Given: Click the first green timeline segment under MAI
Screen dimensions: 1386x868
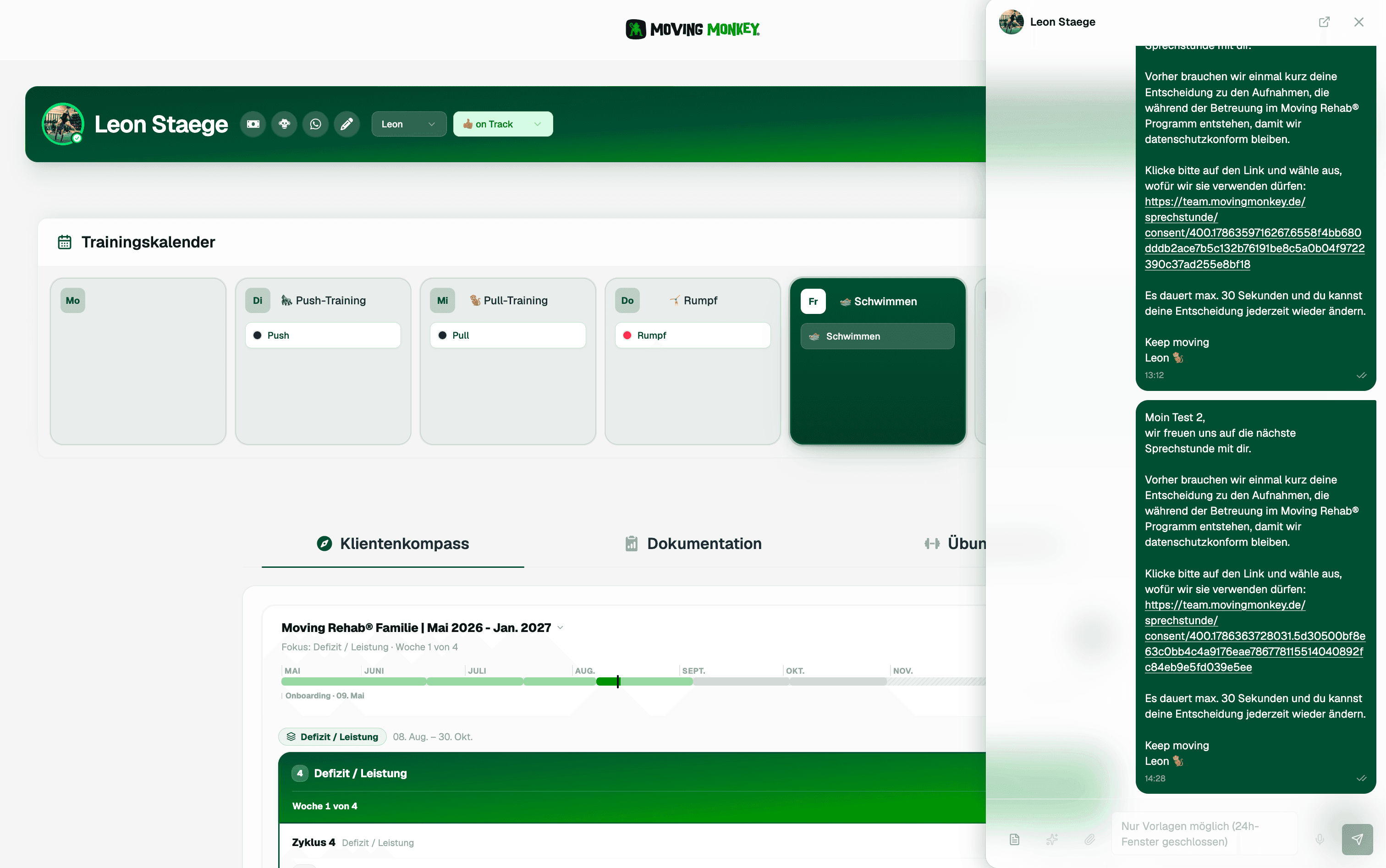Looking at the screenshot, I should pyautogui.click(x=354, y=681).
